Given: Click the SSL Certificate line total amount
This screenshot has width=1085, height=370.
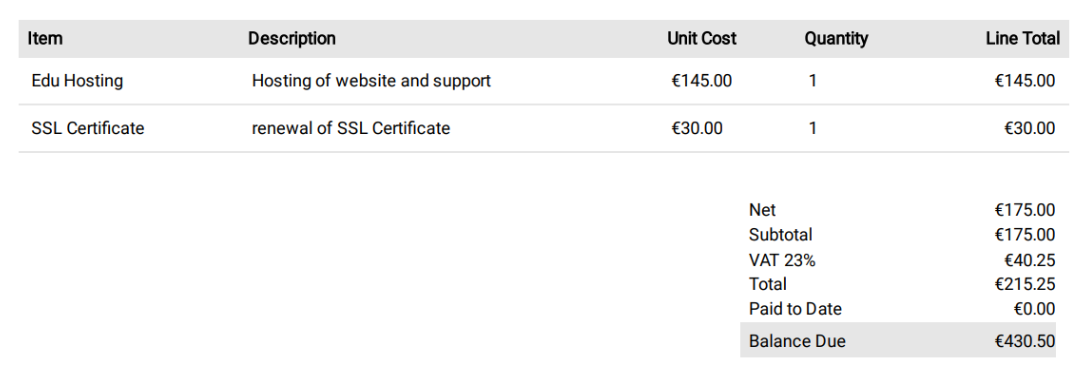Looking at the screenshot, I should [1030, 128].
